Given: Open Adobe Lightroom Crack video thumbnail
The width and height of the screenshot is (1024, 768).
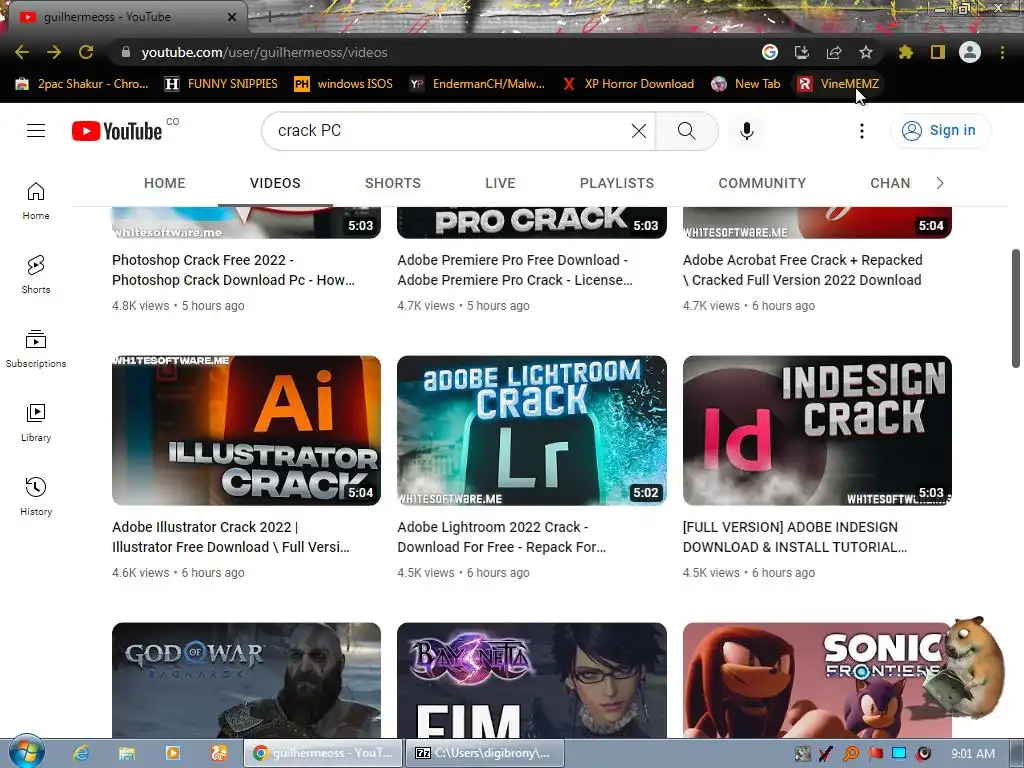Looking at the screenshot, I should tap(532, 430).
